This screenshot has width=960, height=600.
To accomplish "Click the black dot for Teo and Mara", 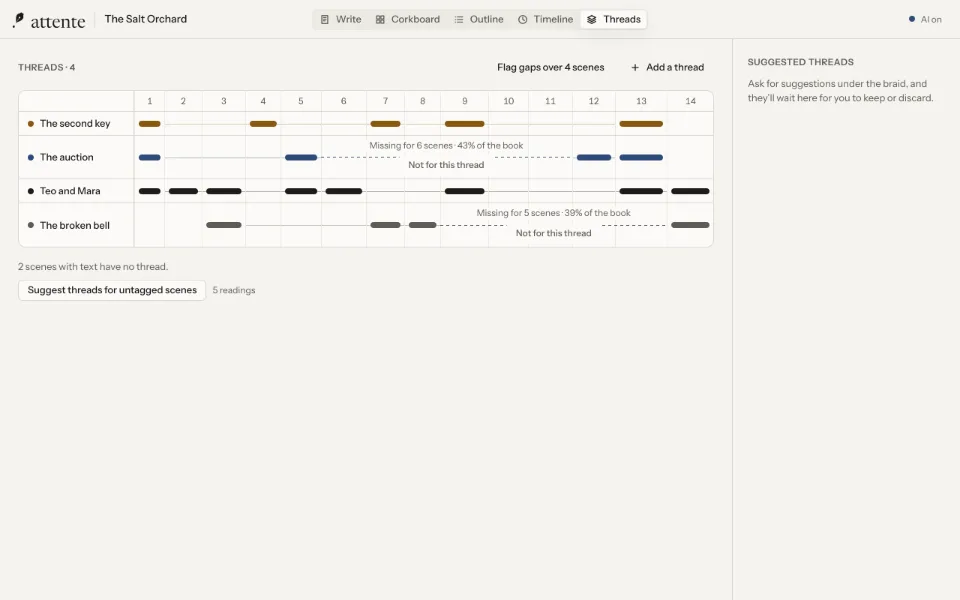I will click(31, 191).
